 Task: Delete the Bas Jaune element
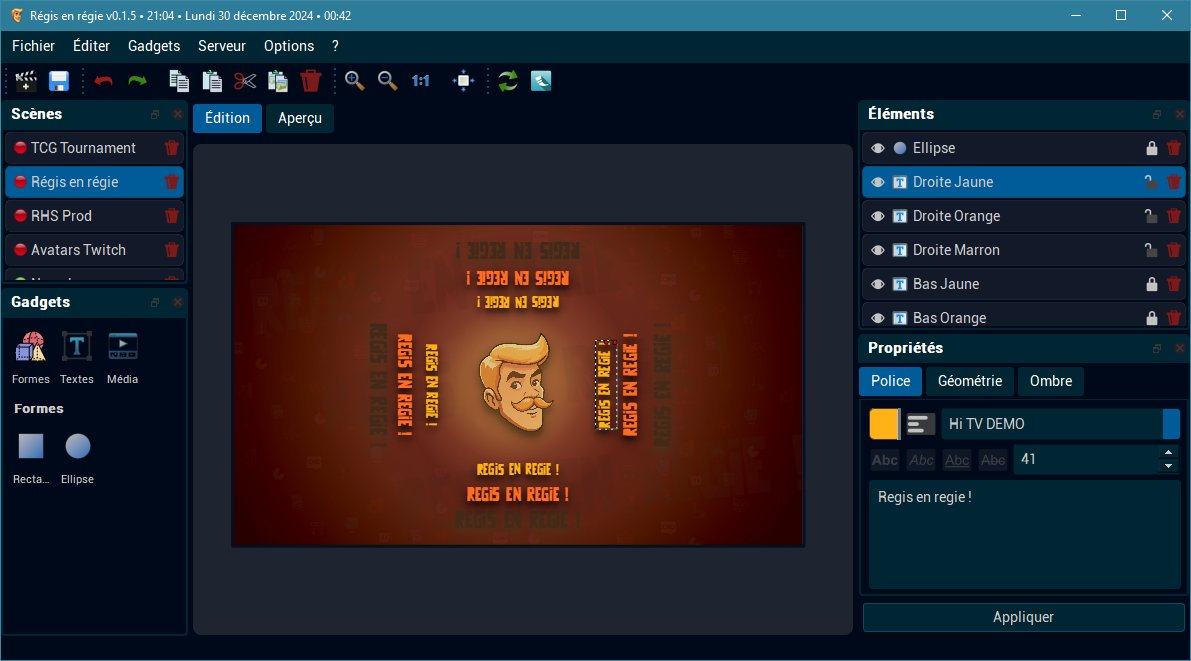pyautogui.click(x=1174, y=284)
